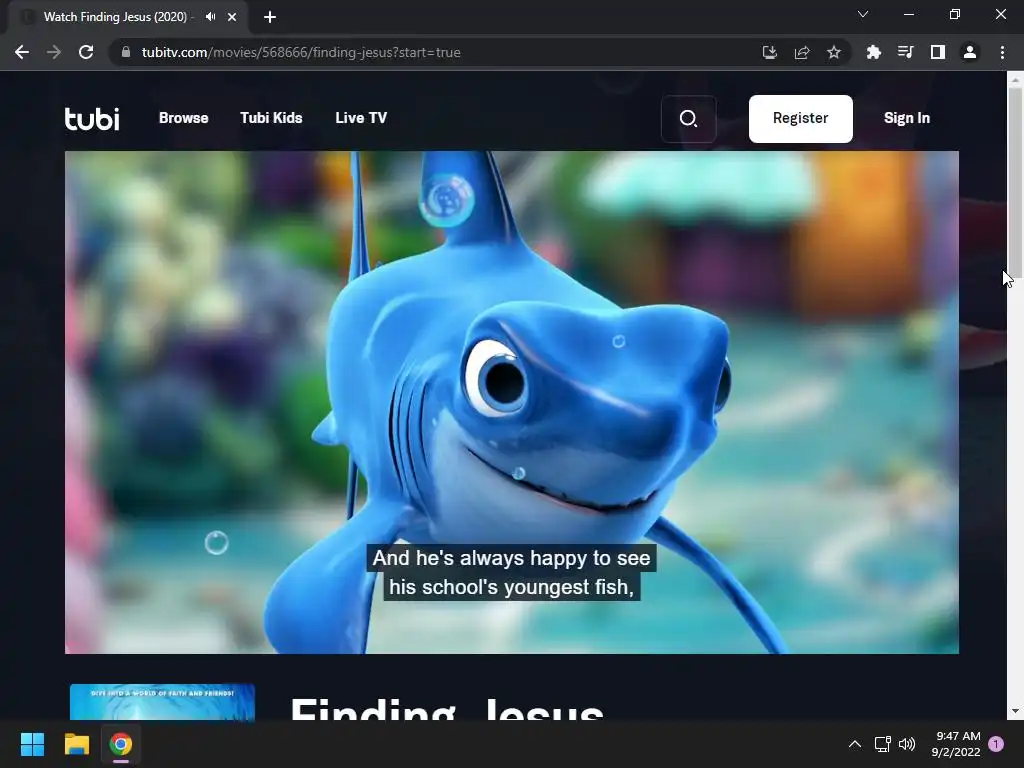The image size is (1024, 768).
Task: Open Chrome three-dot menu
Action: click(x=1002, y=52)
